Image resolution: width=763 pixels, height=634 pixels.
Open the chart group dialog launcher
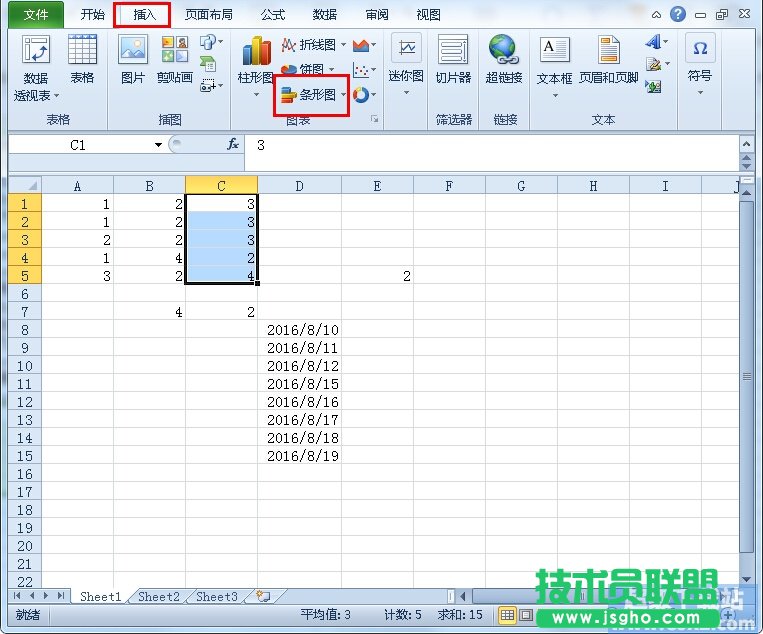pos(374,119)
